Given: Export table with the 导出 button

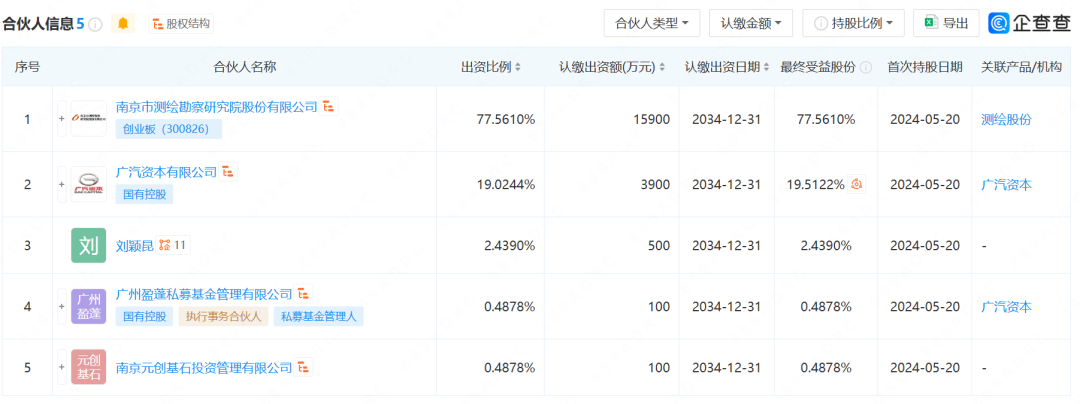Looking at the screenshot, I should coord(946,23).
